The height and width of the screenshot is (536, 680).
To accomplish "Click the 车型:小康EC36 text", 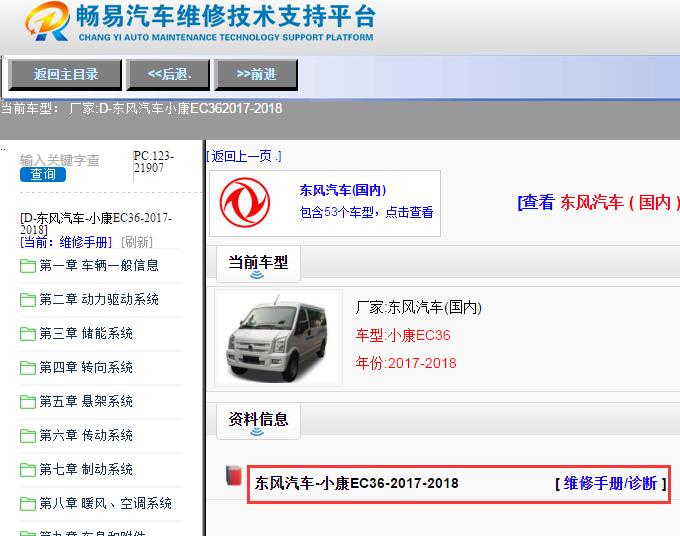I will [x=403, y=335].
